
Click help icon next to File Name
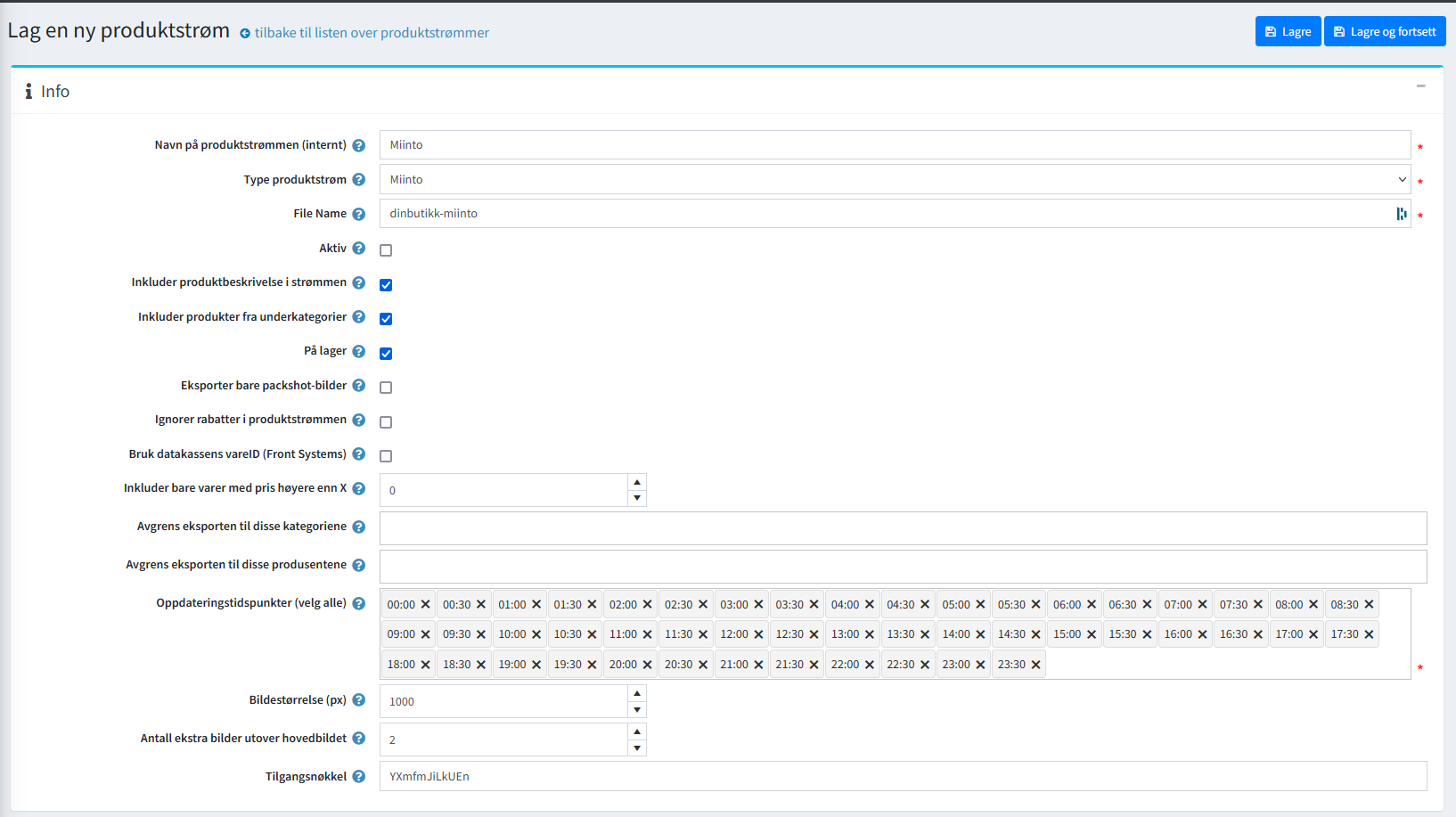click(358, 214)
